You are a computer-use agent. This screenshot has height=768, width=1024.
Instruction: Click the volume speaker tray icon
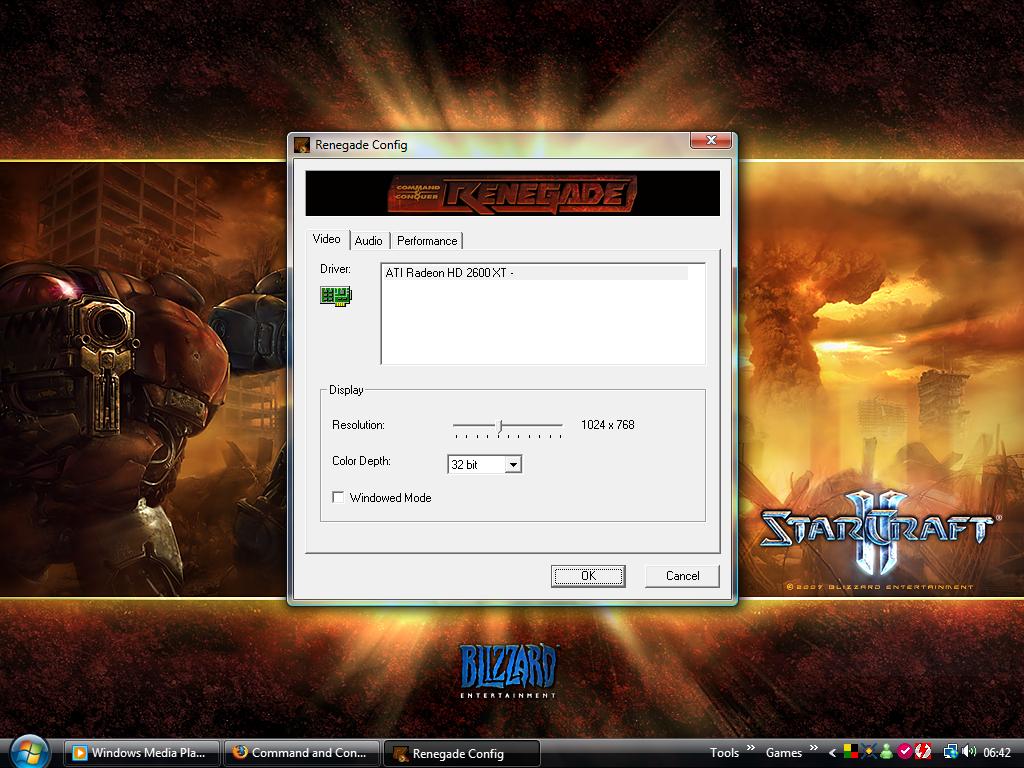(x=968, y=752)
